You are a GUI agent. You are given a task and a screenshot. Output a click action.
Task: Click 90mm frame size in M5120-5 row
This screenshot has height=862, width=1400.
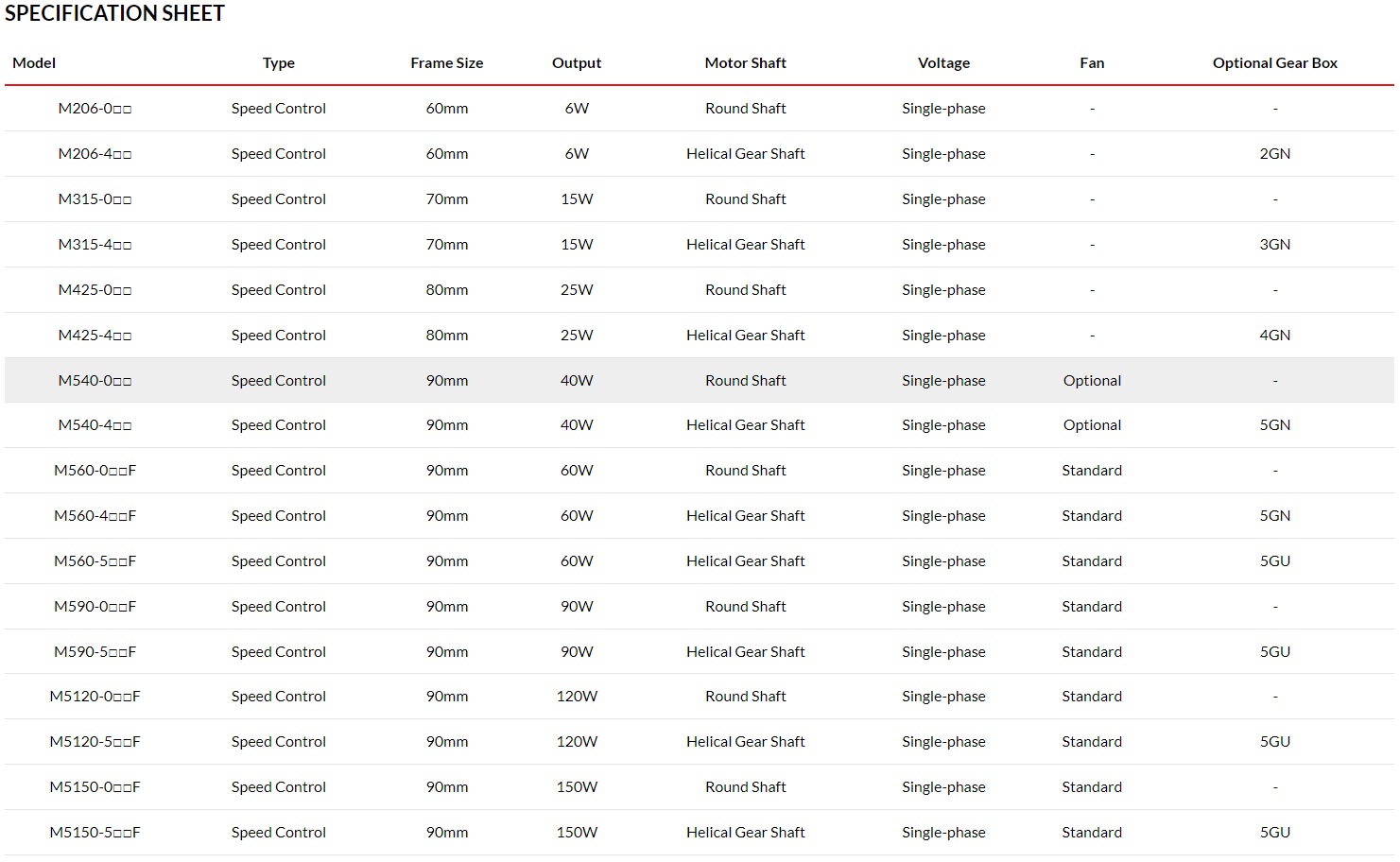point(447,742)
